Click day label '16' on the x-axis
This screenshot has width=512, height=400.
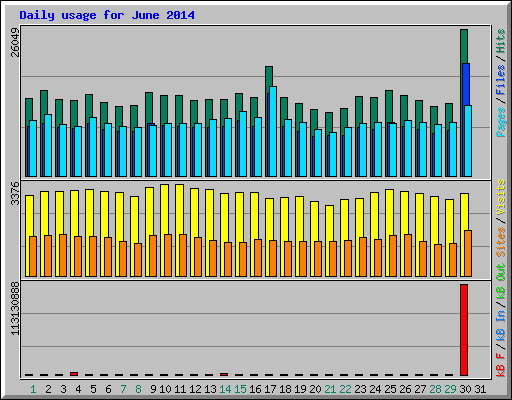255,389
